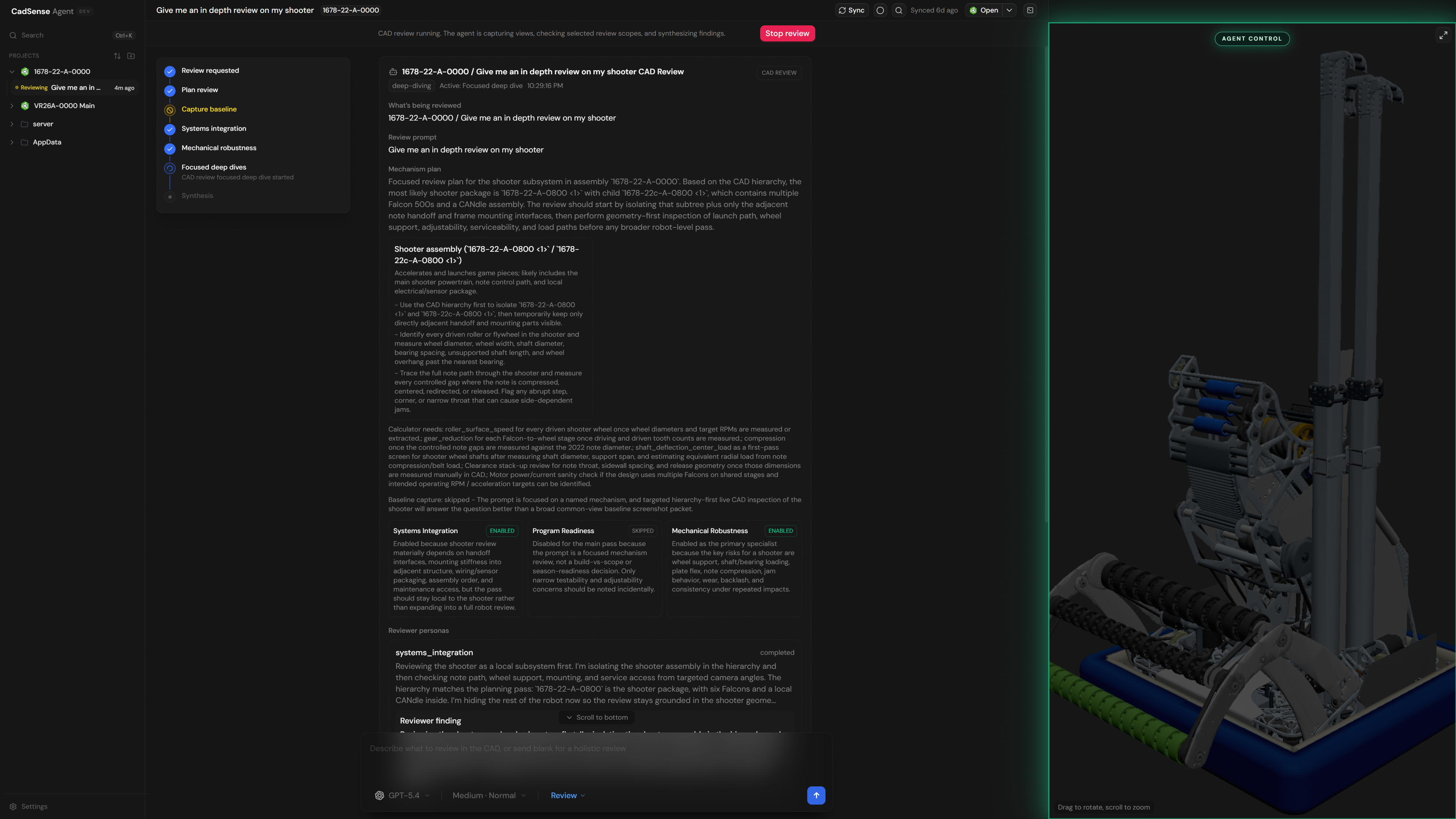Click the server folder icon

click(24, 124)
